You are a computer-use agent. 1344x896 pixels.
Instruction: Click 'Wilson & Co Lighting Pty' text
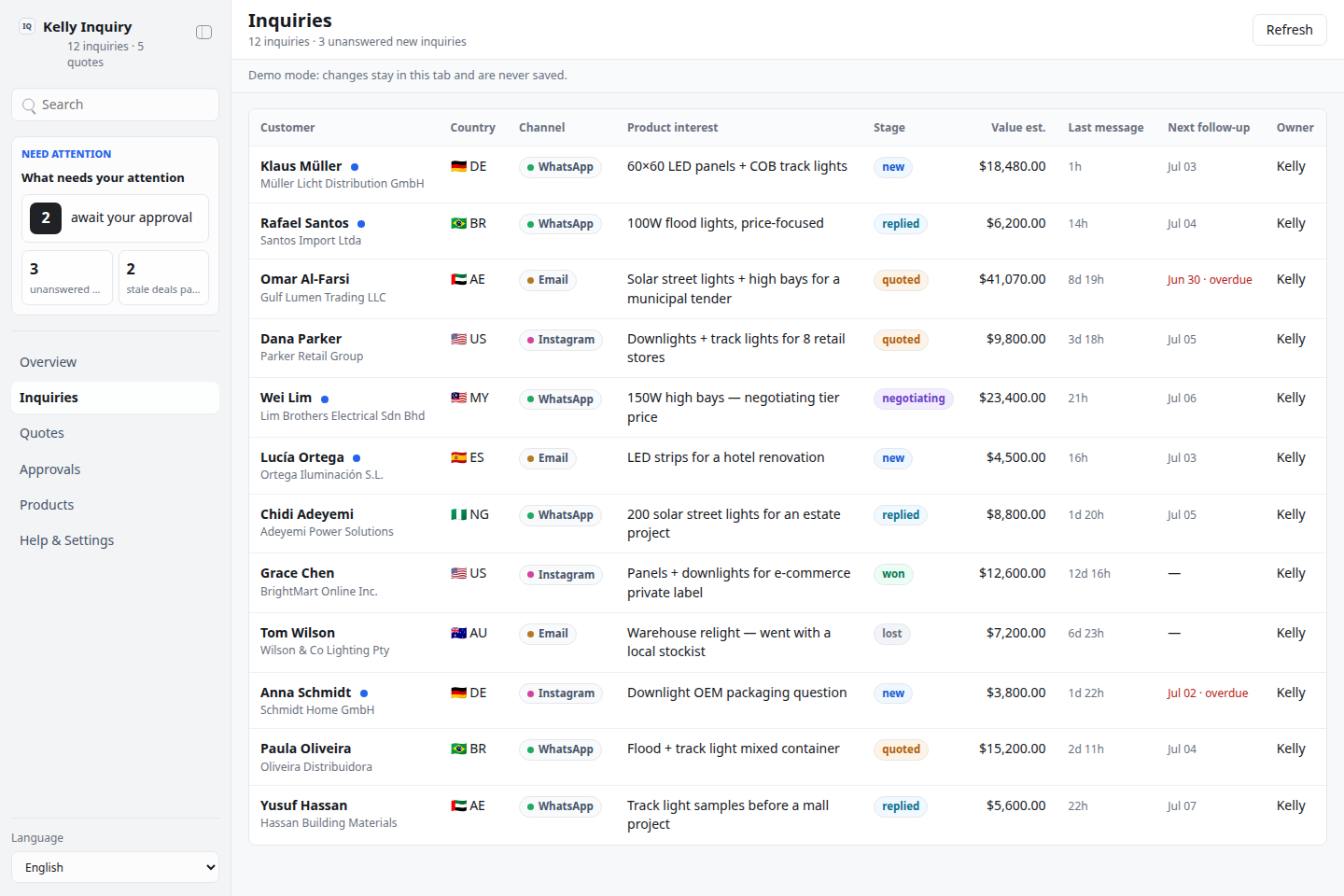pos(325,651)
